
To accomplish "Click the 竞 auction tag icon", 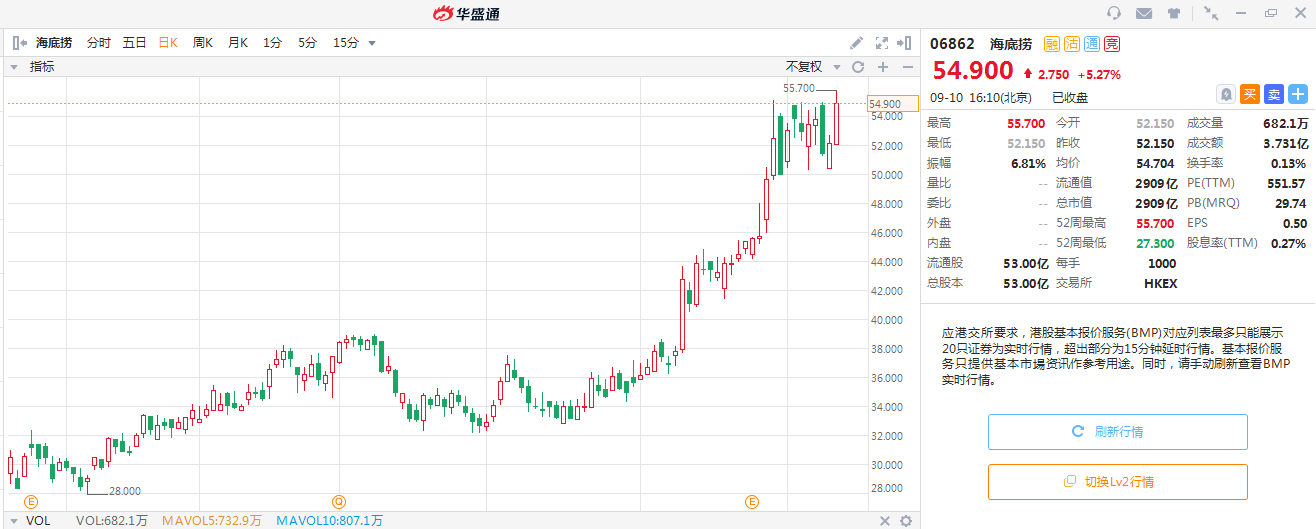I will point(1111,44).
